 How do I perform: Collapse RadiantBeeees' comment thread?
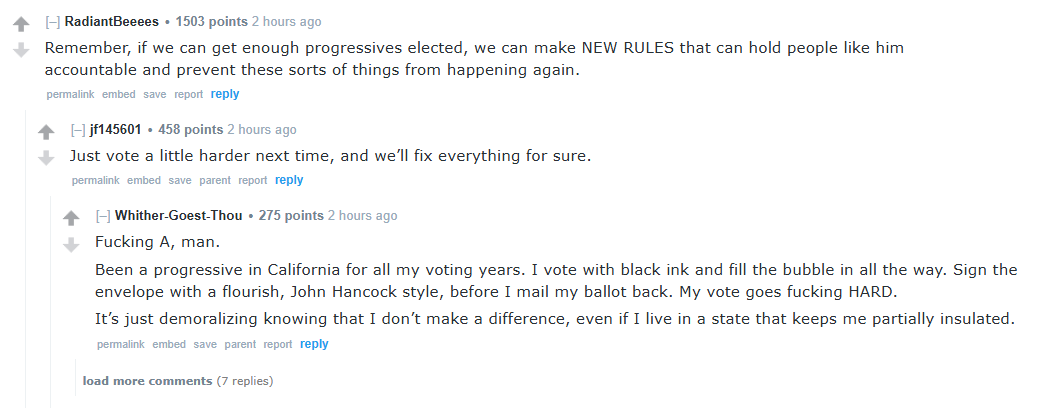53,22
